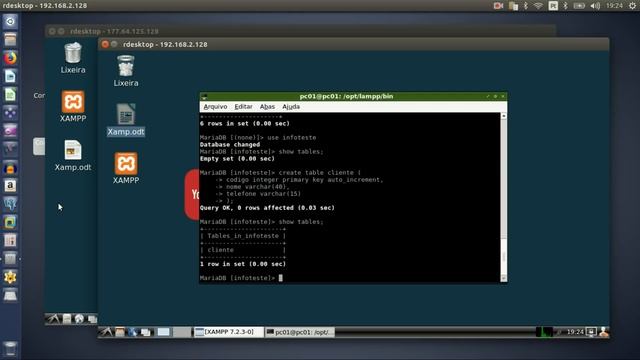Switch to XAMPP 7.2.3-0 taskbar button
This screenshot has height=360, width=640.
click(x=229, y=332)
